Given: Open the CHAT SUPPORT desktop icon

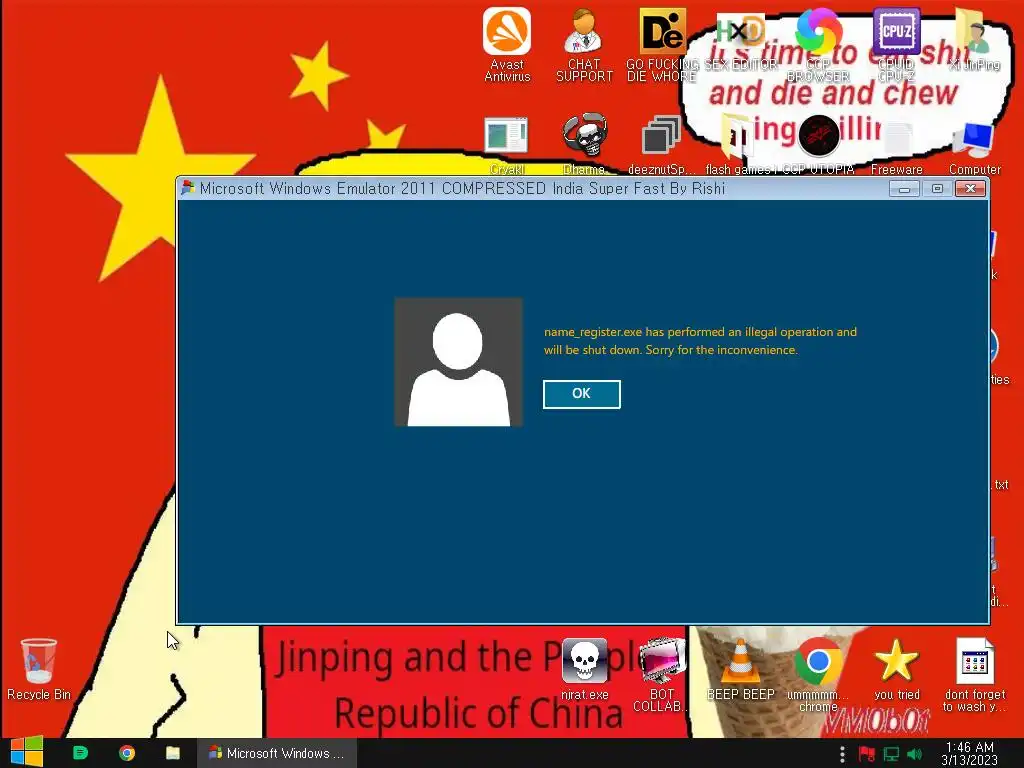Looking at the screenshot, I should click(x=584, y=44).
